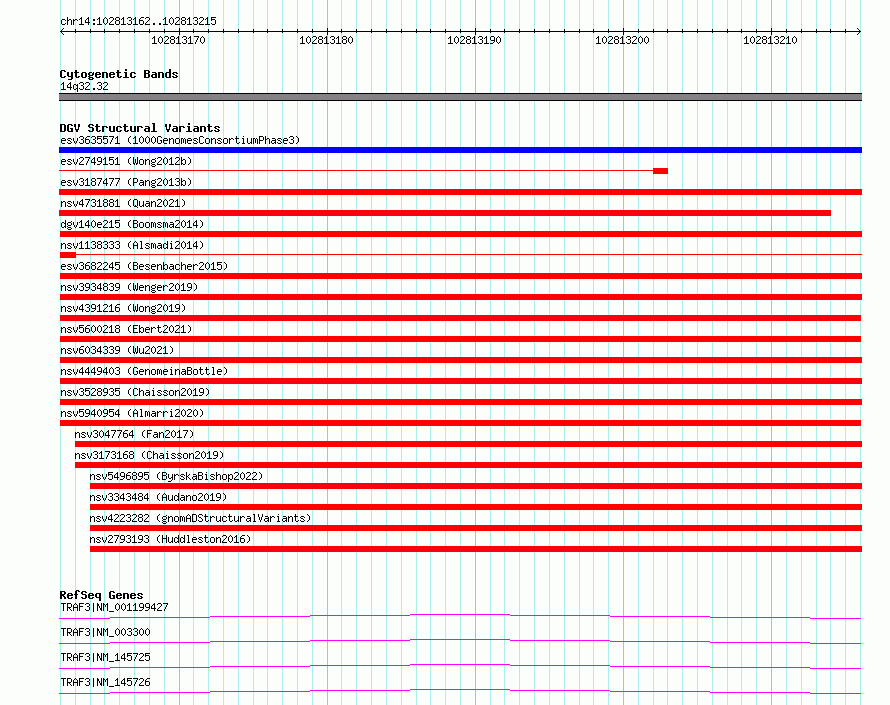Click the blue bar of esv3635571
Screen dimensions: 890x705
(x=460, y=150)
